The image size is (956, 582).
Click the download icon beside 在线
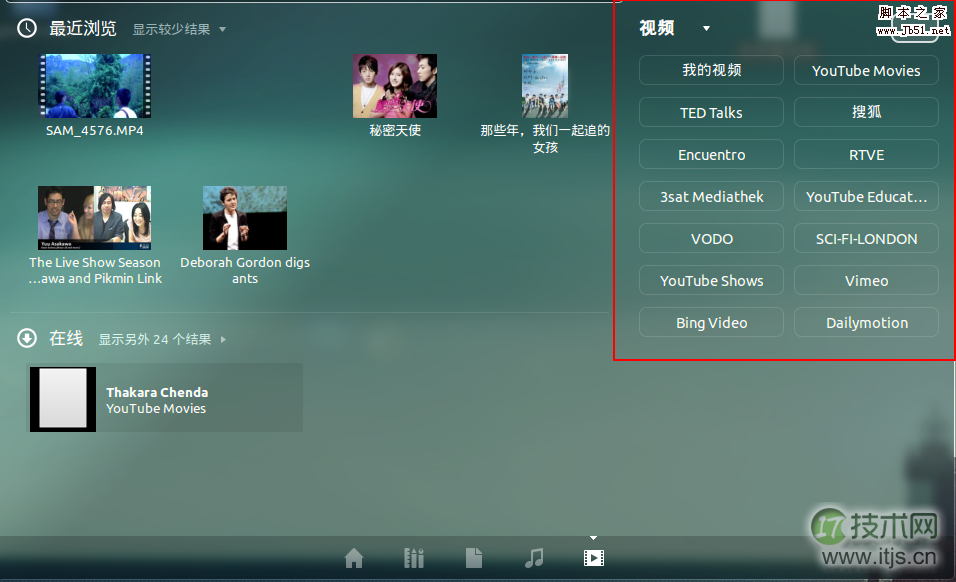click(x=27, y=338)
